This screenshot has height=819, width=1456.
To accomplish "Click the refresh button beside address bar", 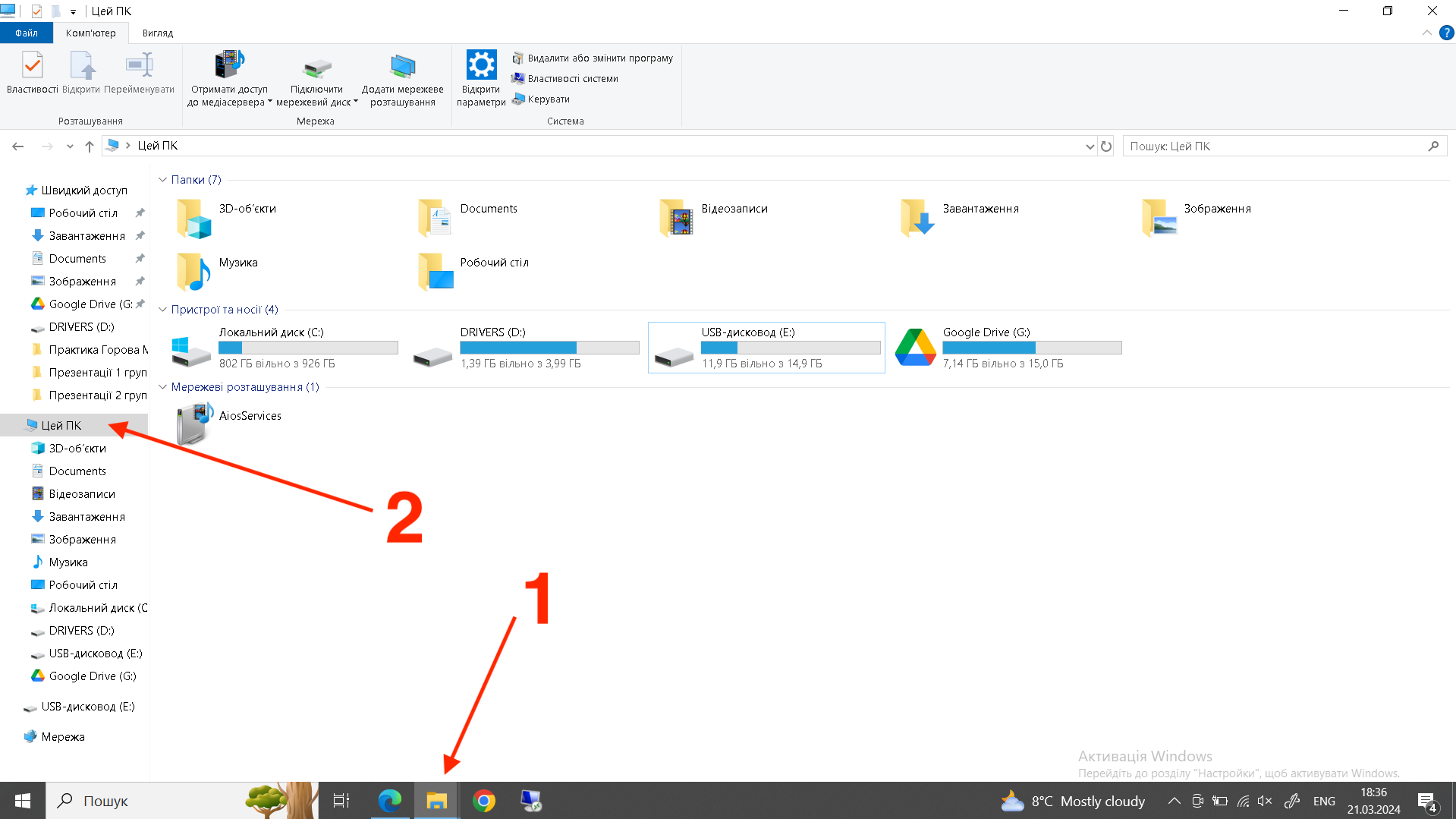I will [x=1106, y=146].
